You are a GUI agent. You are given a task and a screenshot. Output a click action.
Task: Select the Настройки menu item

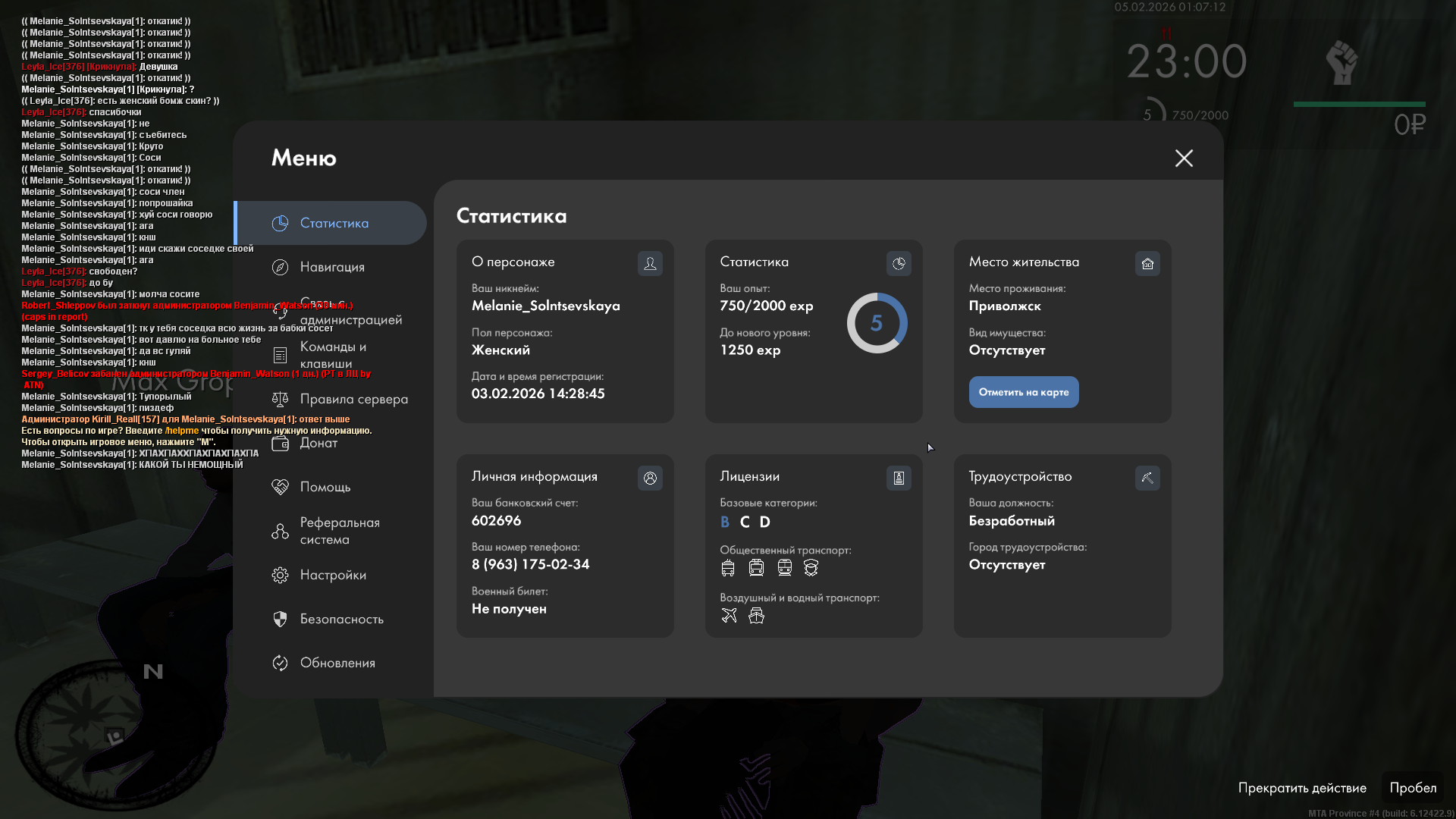332,575
